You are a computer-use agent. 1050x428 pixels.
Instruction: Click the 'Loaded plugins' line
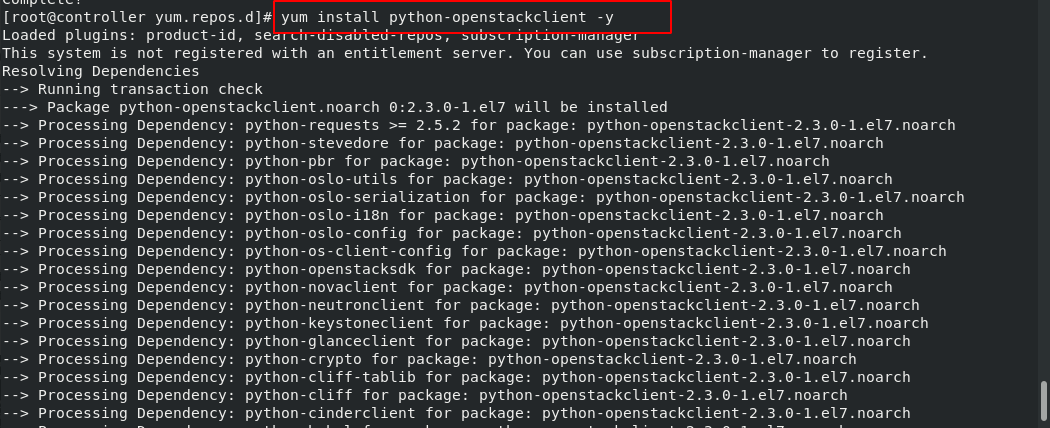pos(321,35)
